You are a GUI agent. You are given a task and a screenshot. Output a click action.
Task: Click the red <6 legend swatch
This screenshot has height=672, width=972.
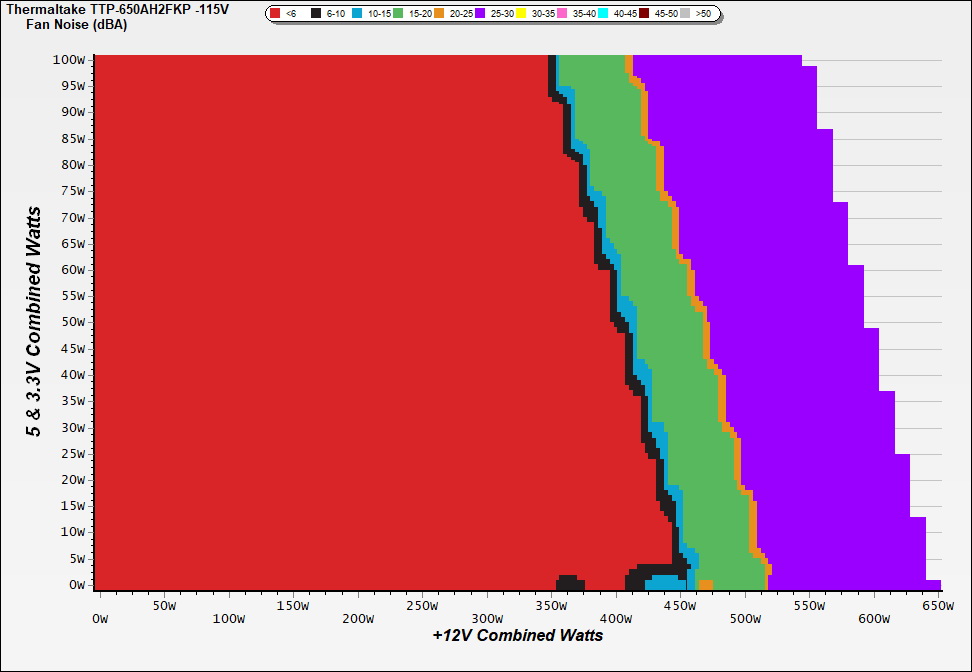coord(276,14)
